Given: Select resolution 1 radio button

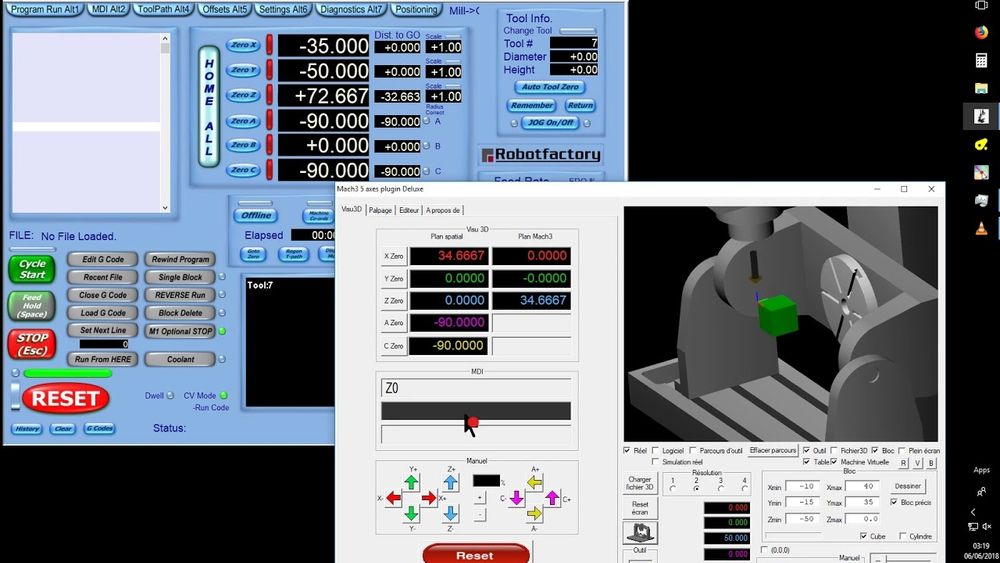Looking at the screenshot, I should (x=673, y=489).
